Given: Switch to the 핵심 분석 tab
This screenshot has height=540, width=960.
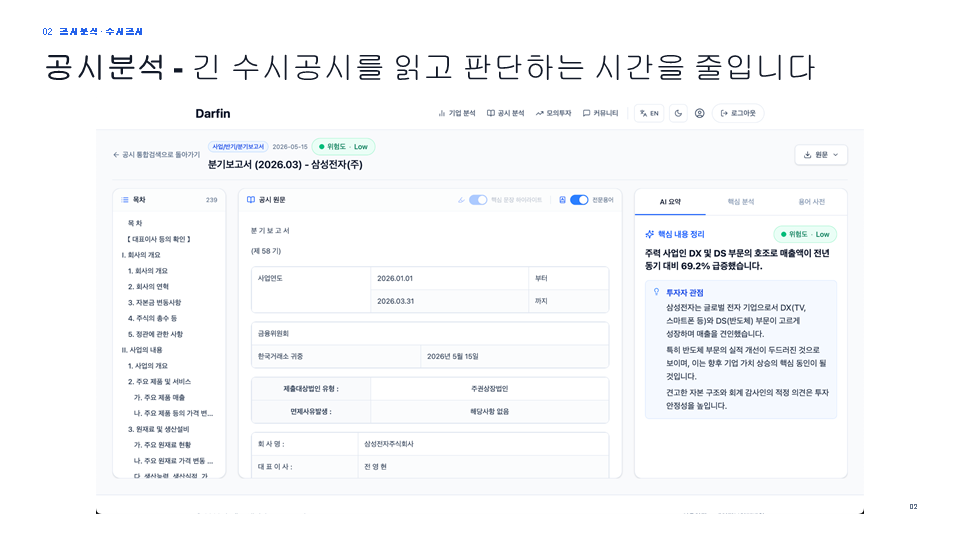Looking at the screenshot, I should click(x=741, y=201).
